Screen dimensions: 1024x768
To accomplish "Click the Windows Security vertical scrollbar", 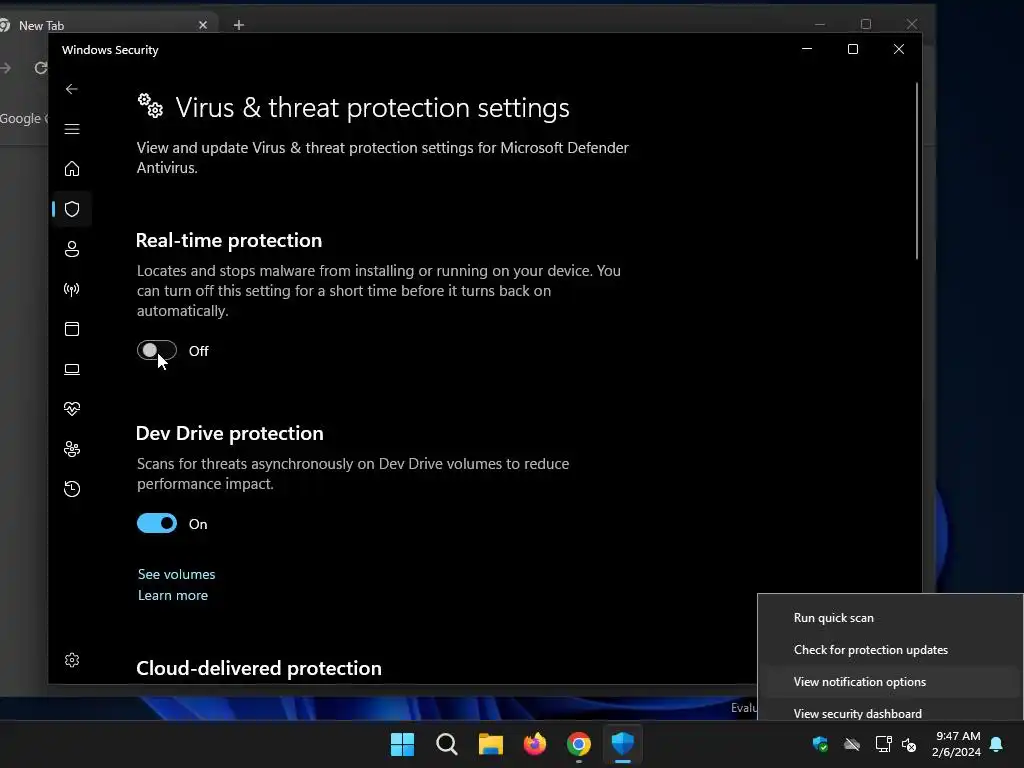I will [x=916, y=171].
